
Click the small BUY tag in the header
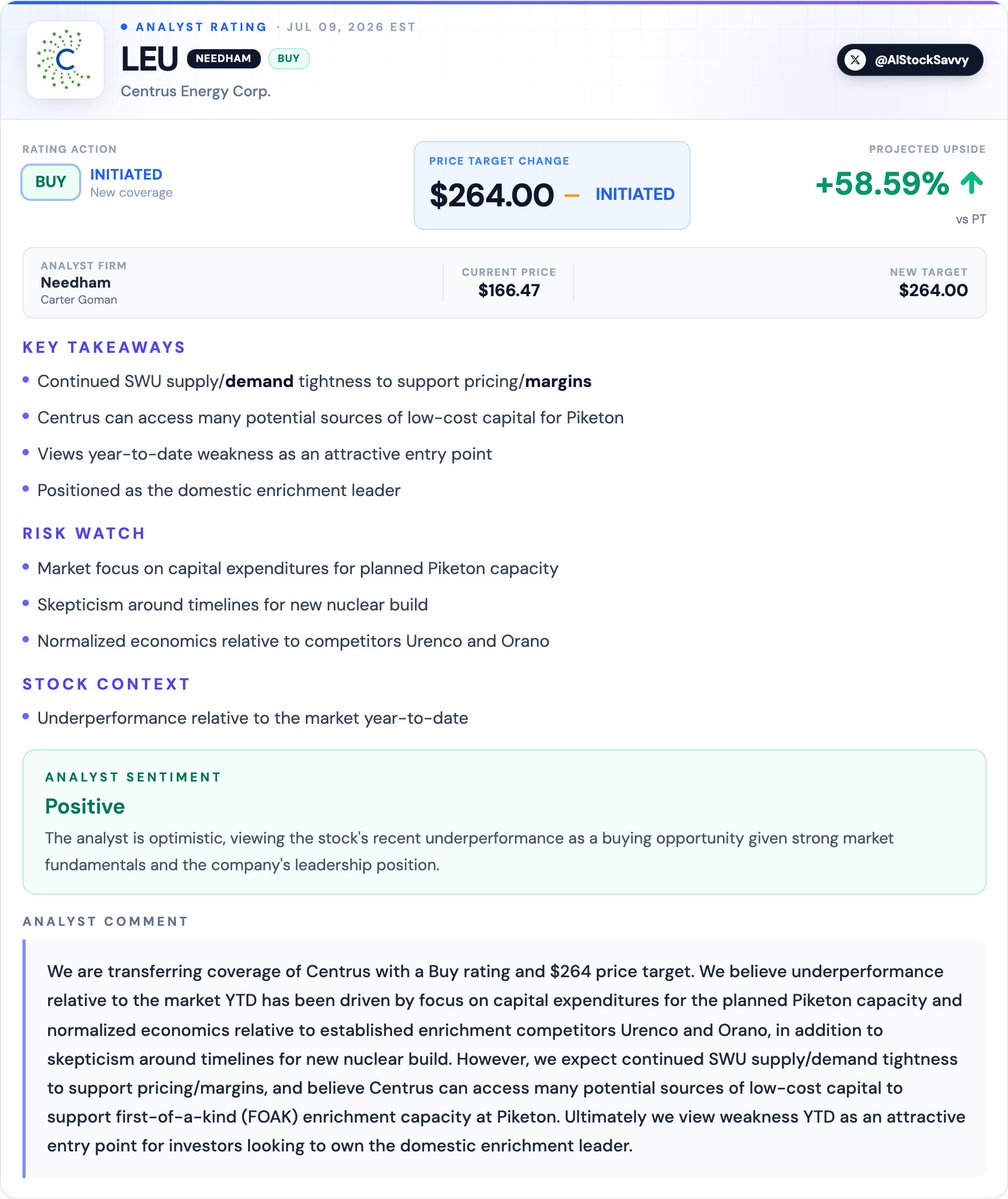pyautogui.click(x=288, y=58)
